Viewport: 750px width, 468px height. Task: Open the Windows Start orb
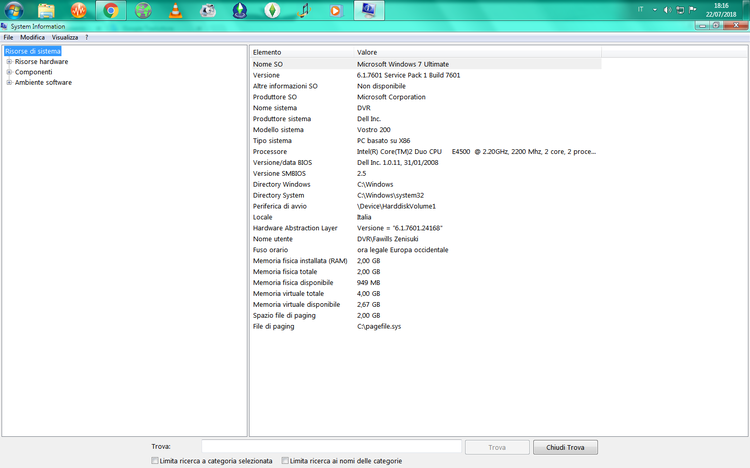click(x=13, y=10)
